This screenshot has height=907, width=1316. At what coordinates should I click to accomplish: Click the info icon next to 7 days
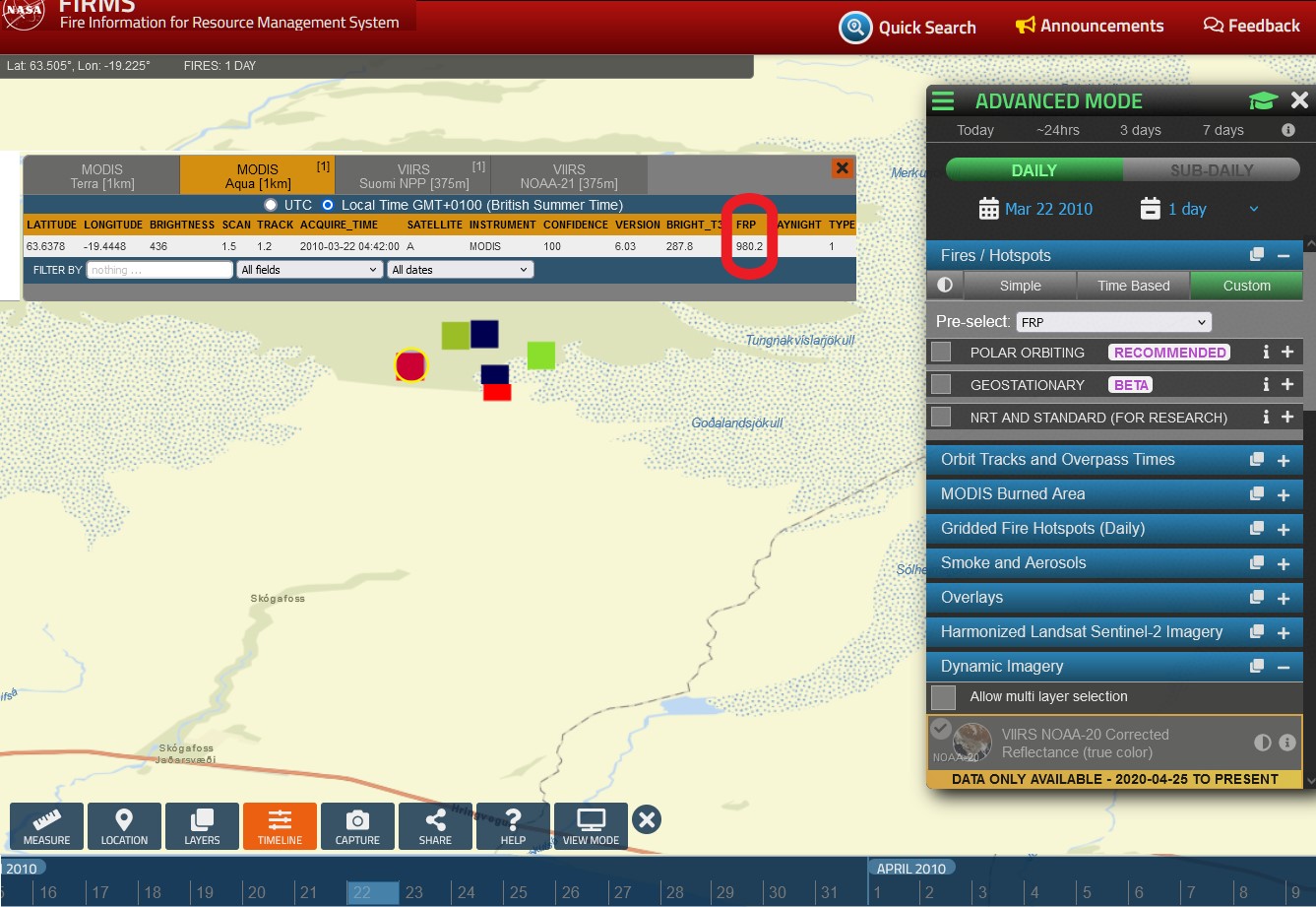[x=1287, y=130]
